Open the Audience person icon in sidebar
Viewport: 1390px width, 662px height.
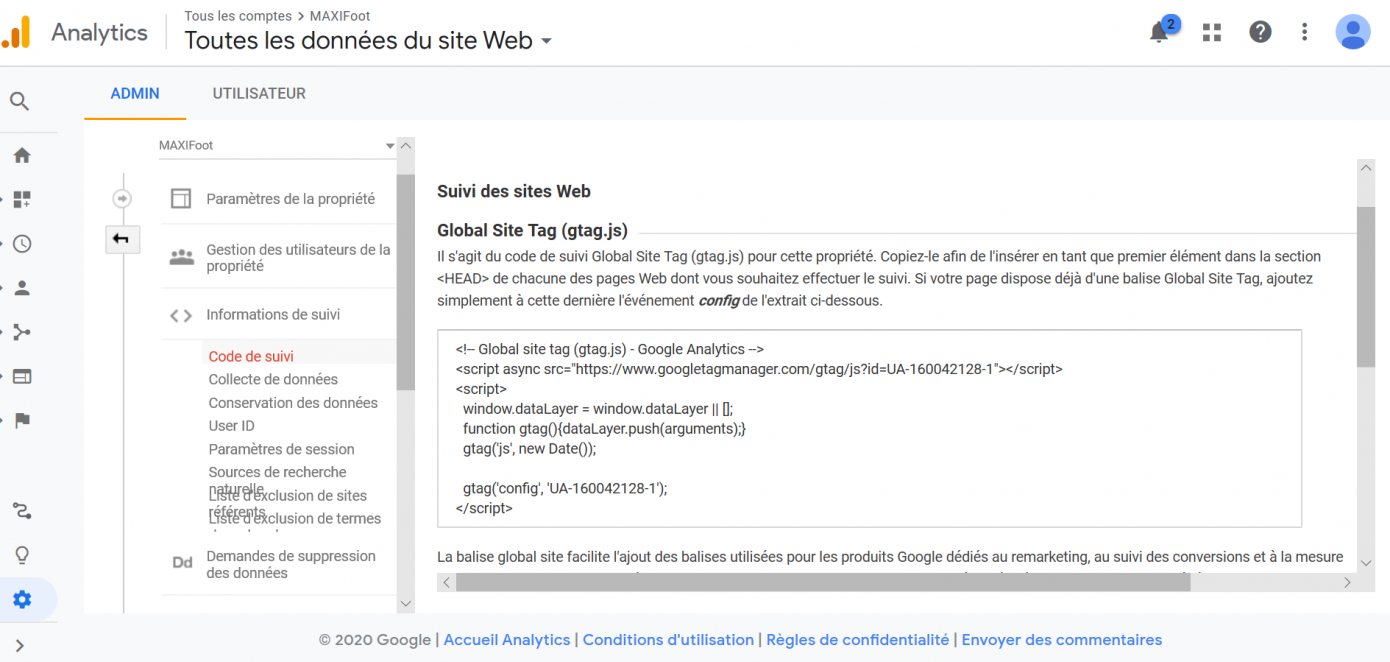coord(22,288)
